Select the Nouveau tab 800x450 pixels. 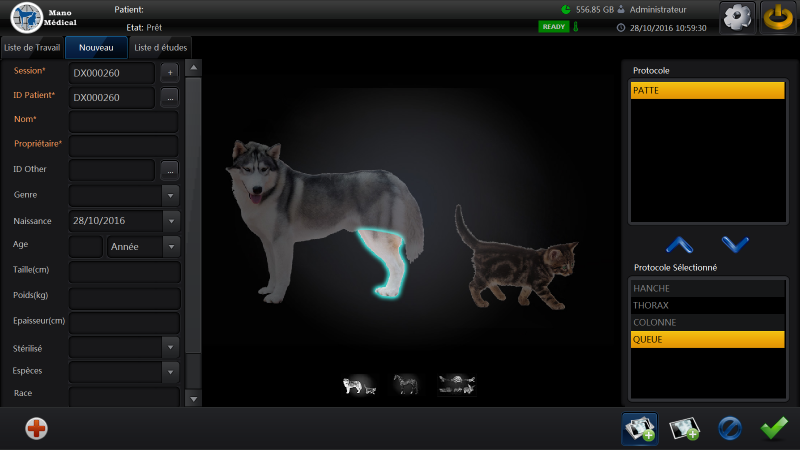click(96, 47)
